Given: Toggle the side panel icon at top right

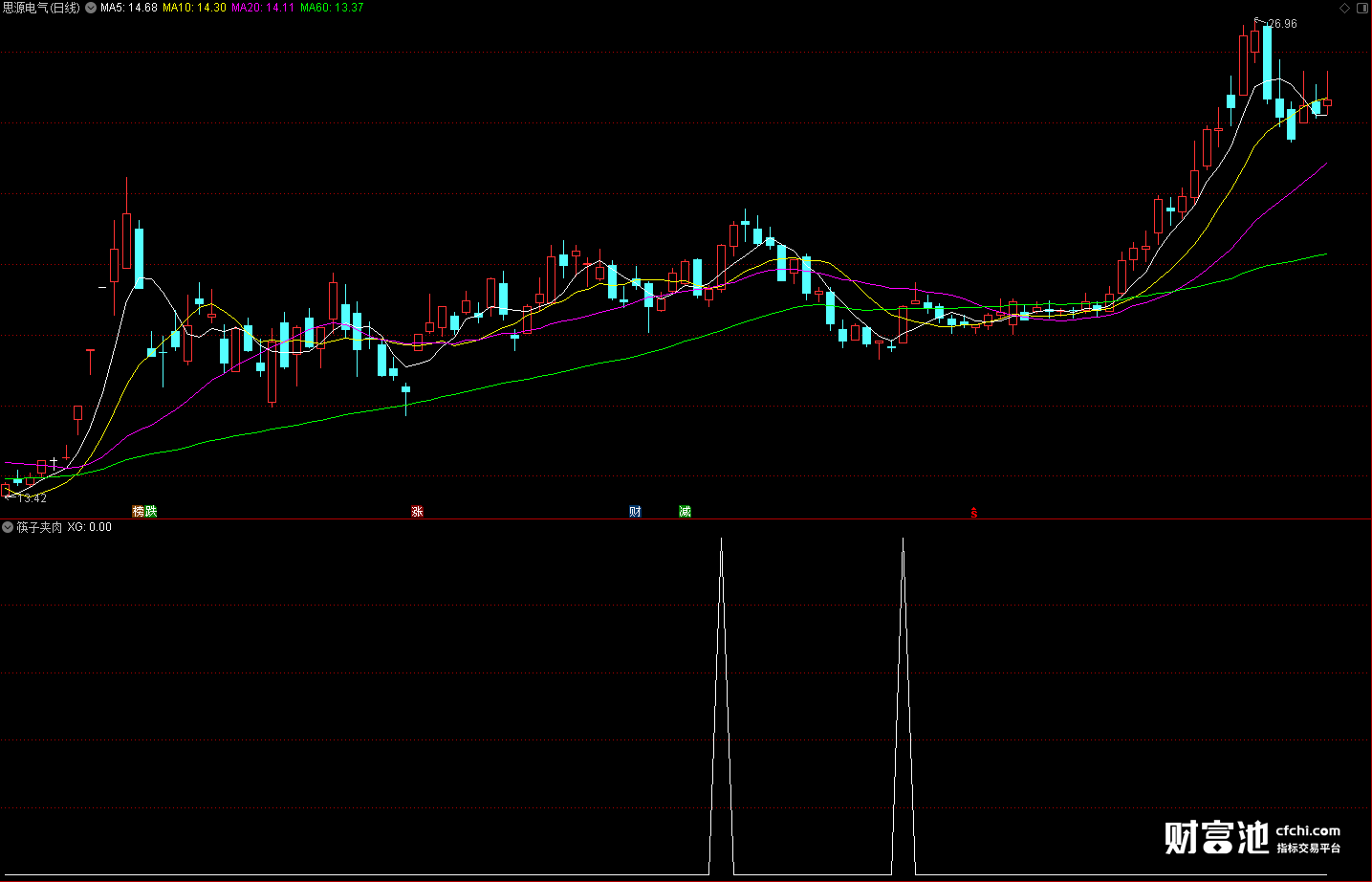Looking at the screenshot, I should pos(1362,8).
